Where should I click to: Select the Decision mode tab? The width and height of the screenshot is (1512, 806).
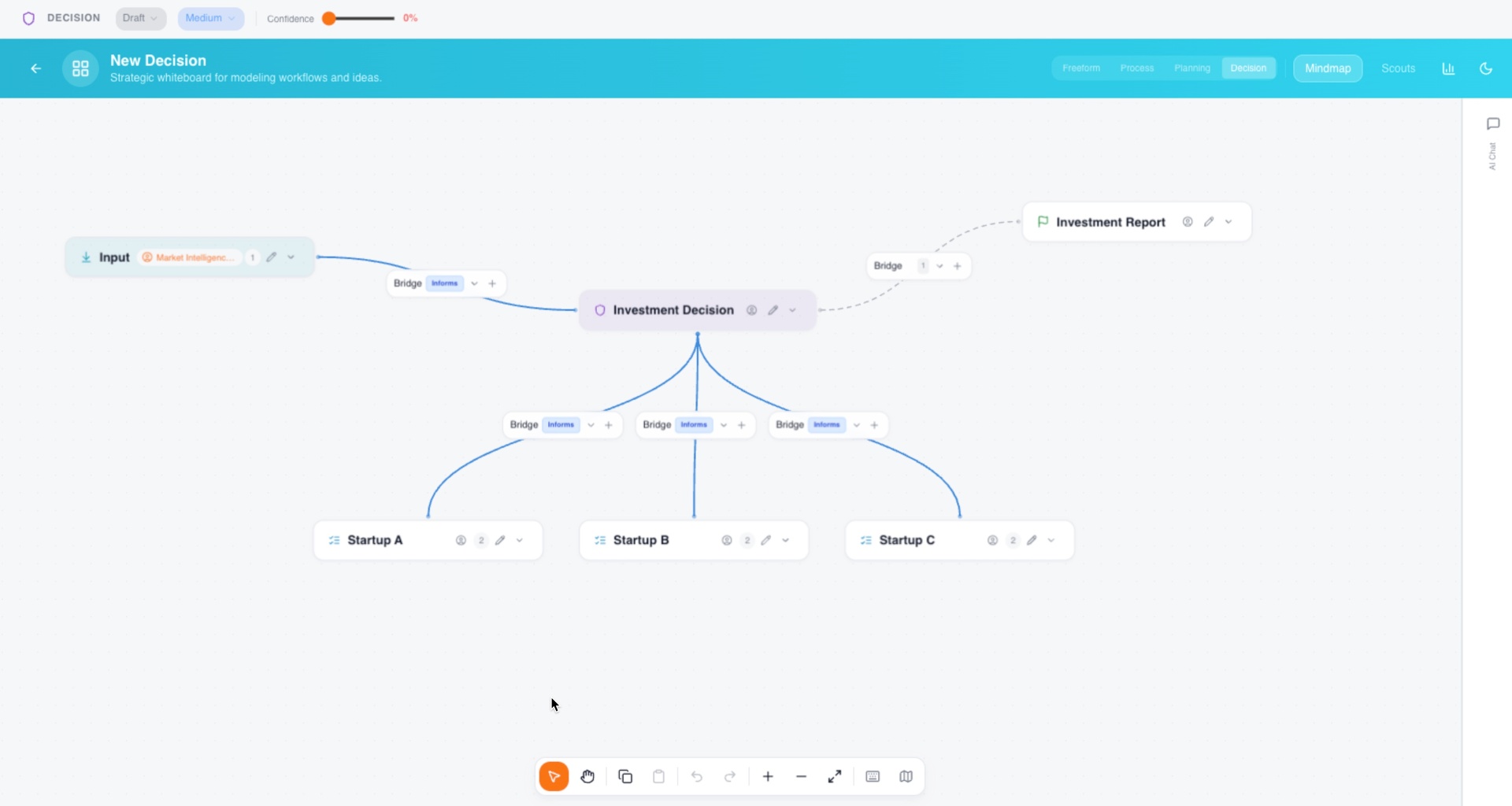[x=1248, y=68]
